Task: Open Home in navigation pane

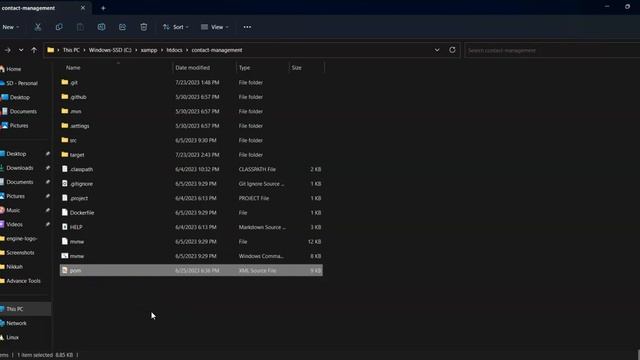Action: [13, 69]
